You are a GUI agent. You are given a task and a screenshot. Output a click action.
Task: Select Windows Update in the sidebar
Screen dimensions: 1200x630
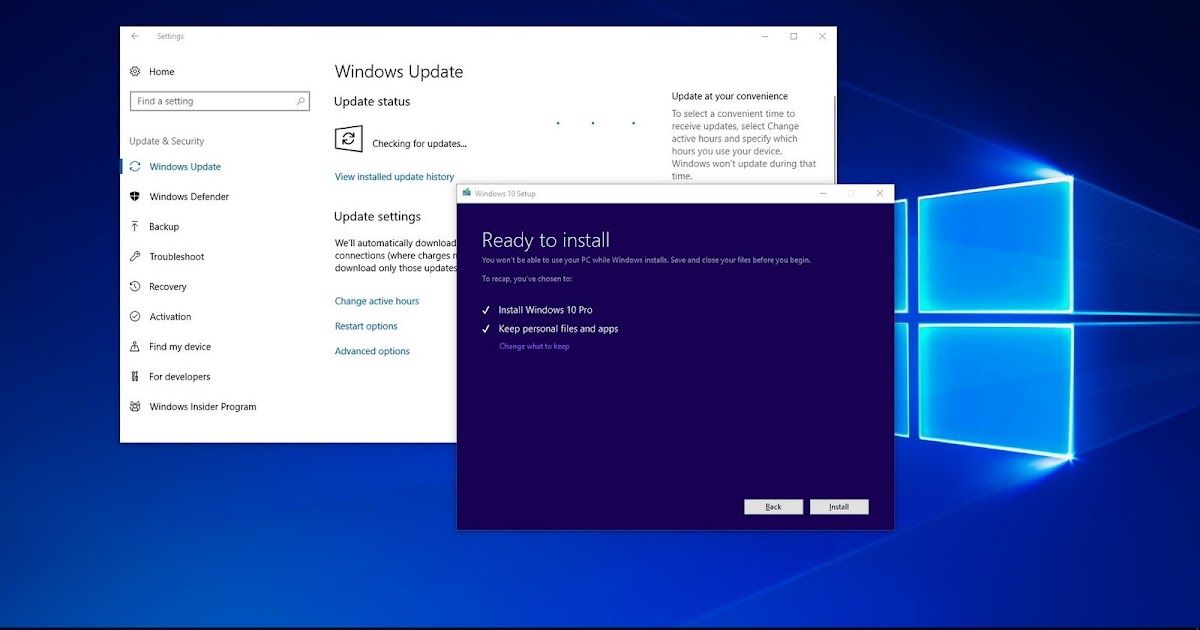click(185, 167)
